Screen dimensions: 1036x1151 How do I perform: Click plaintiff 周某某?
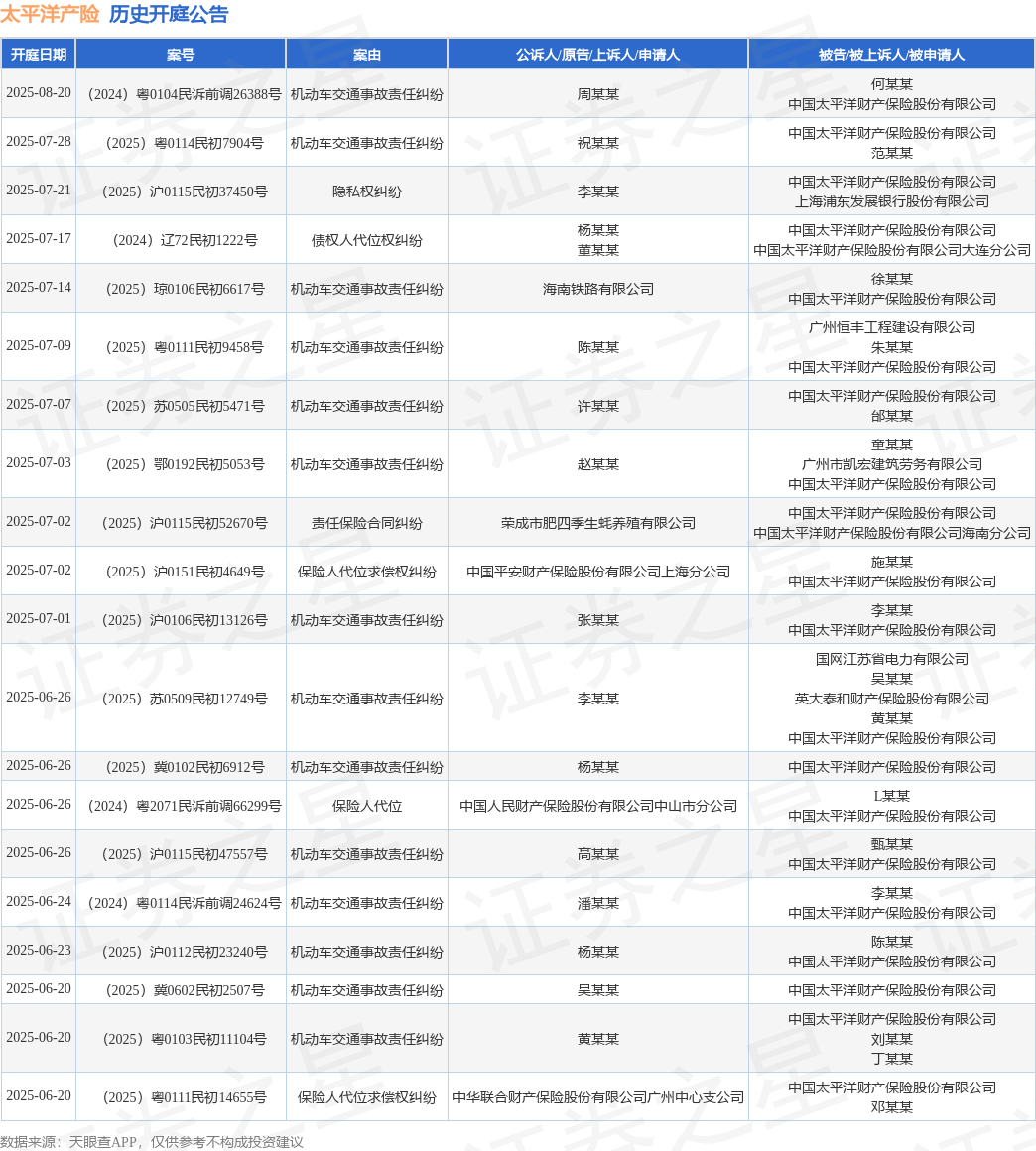[597, 94]
